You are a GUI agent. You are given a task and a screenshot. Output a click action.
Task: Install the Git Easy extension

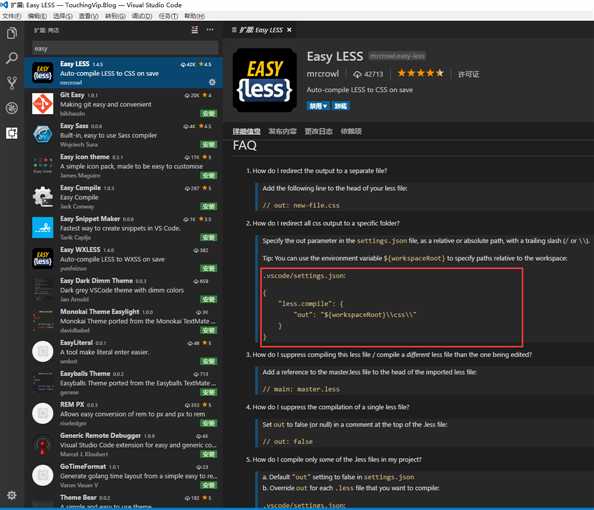point(209,113)
